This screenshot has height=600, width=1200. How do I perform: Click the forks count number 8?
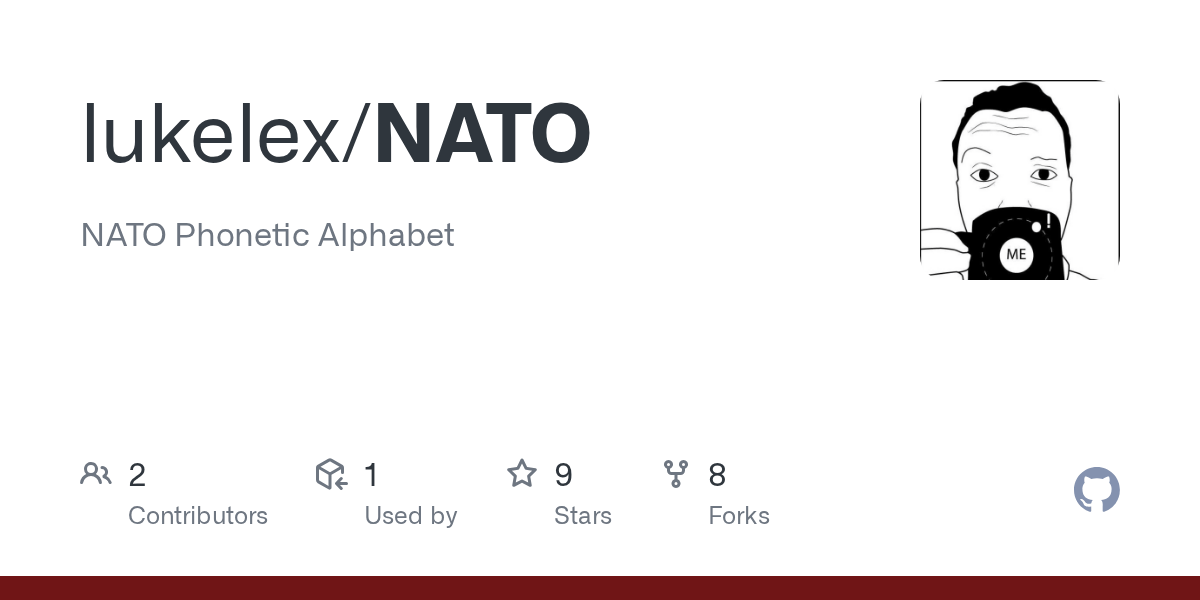pyautogui.click(x=717, y=475)
